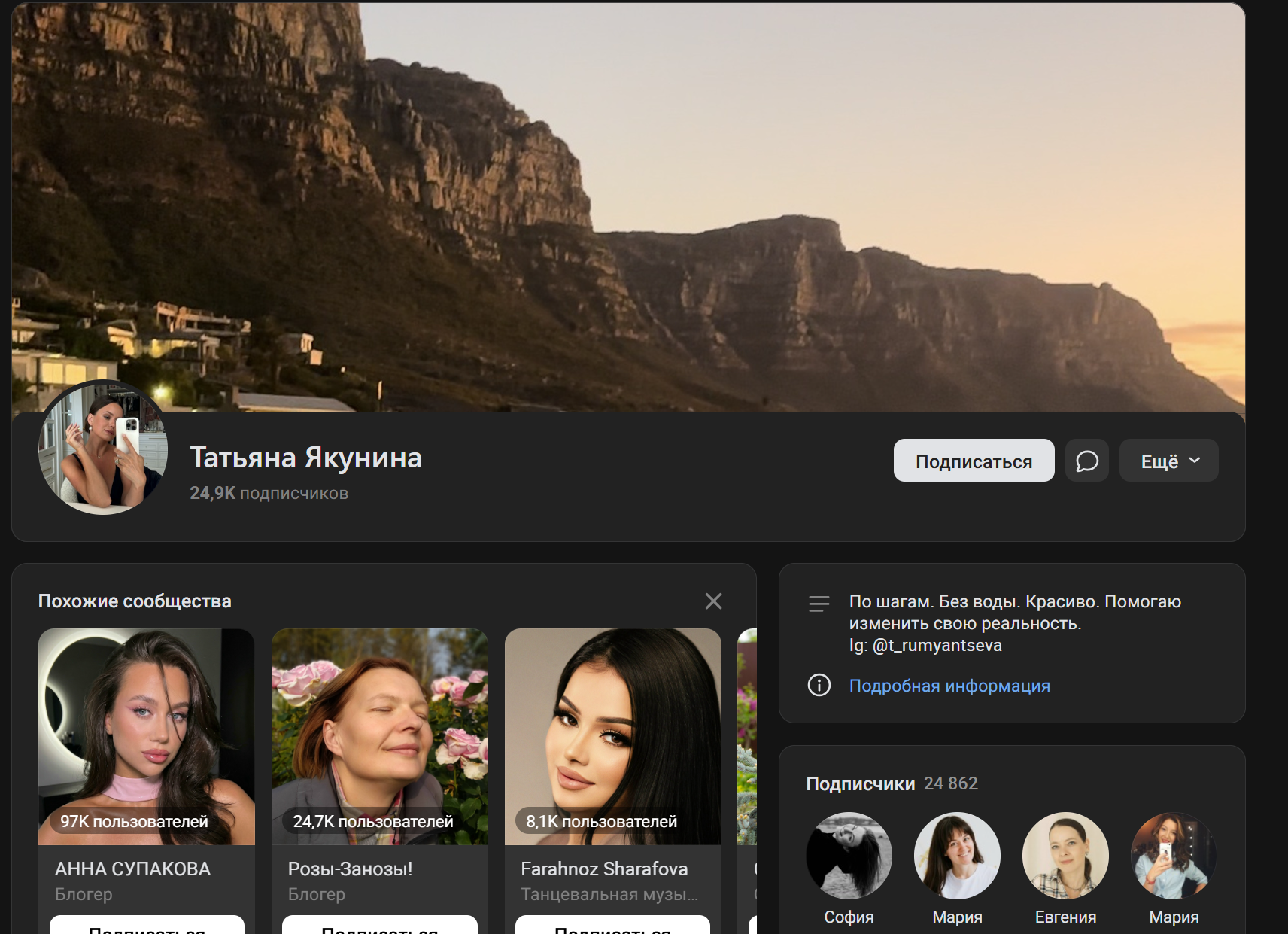Open subscriber Евгения's avatar
Screen dimensions: 1288x934
coord(1066,856)
